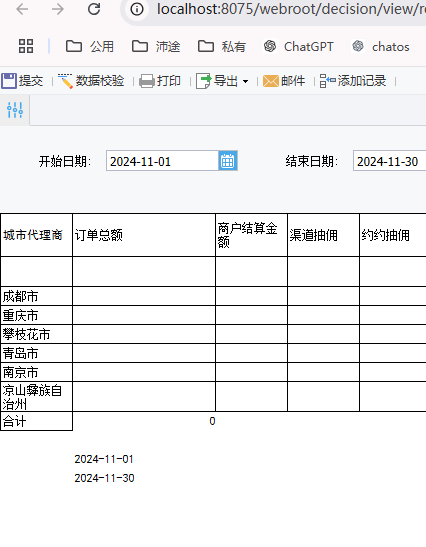Viewport: 426px width, 547px height.
Task: Go back to previous browser page
Action: 22,9
